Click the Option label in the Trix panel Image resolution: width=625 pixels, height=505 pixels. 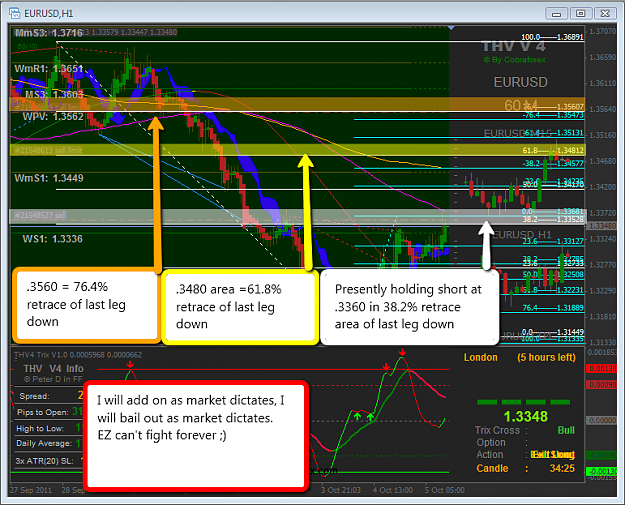(x=491, y=442)
